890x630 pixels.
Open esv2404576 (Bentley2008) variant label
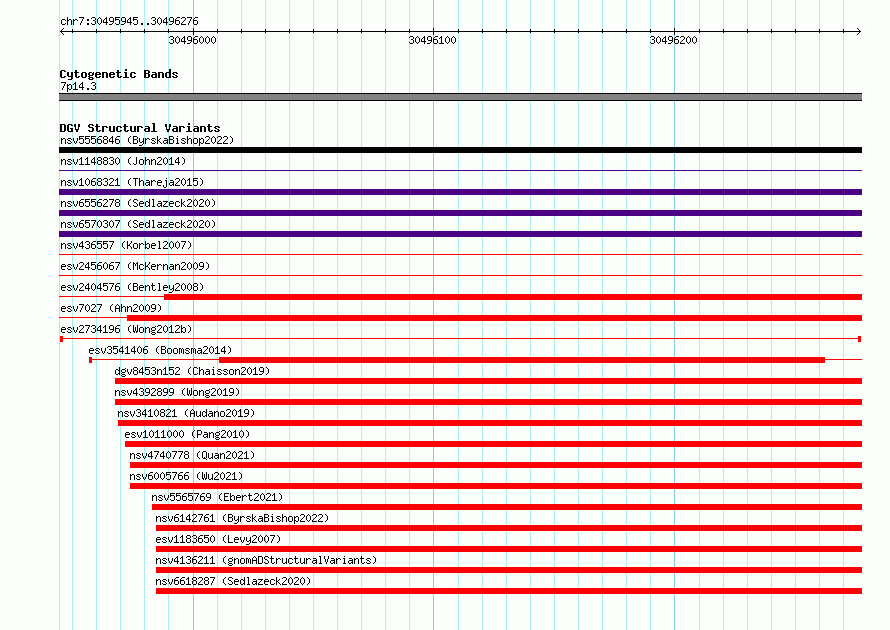click(132, 287)
